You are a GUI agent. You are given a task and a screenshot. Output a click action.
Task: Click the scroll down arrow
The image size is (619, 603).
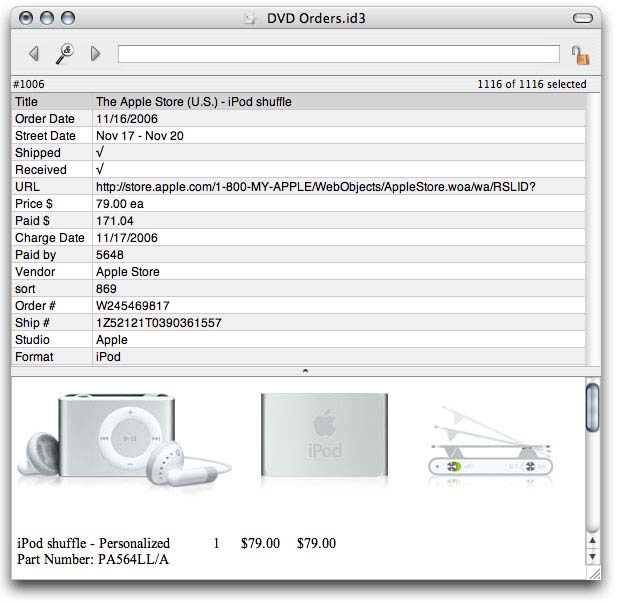(x=593, y=556)
